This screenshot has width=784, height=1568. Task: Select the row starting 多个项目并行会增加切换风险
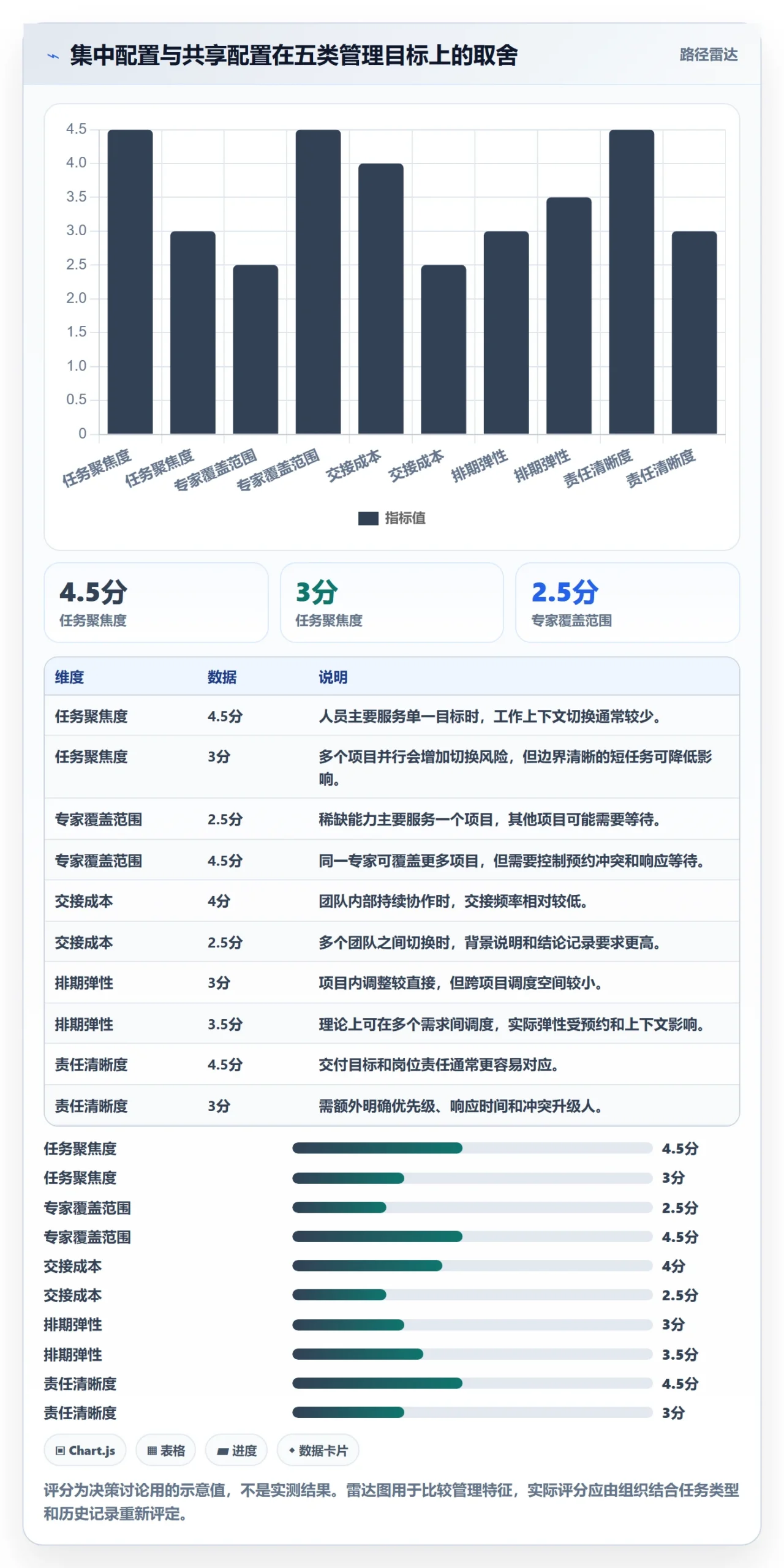(392, 767)
